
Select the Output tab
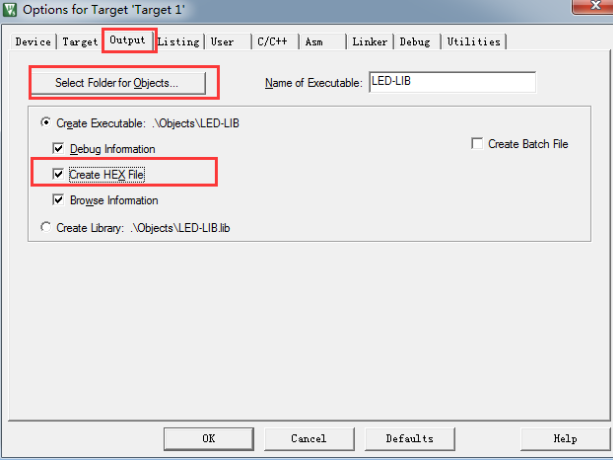point(127,40)
